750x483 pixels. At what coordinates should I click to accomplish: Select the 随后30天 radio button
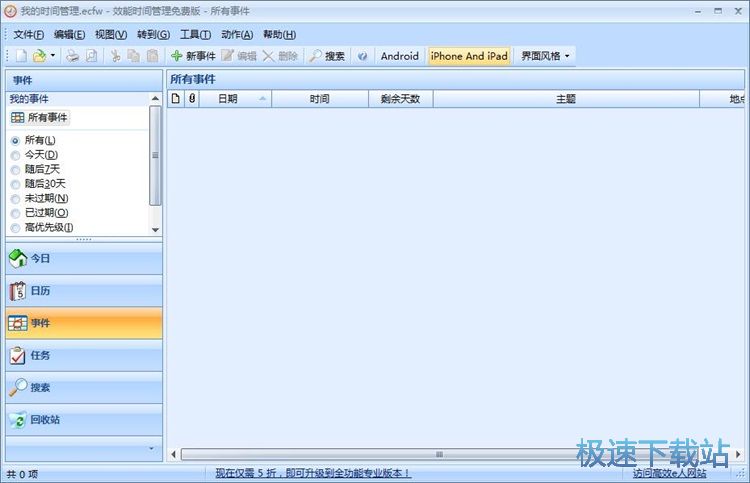pos(15,184)
